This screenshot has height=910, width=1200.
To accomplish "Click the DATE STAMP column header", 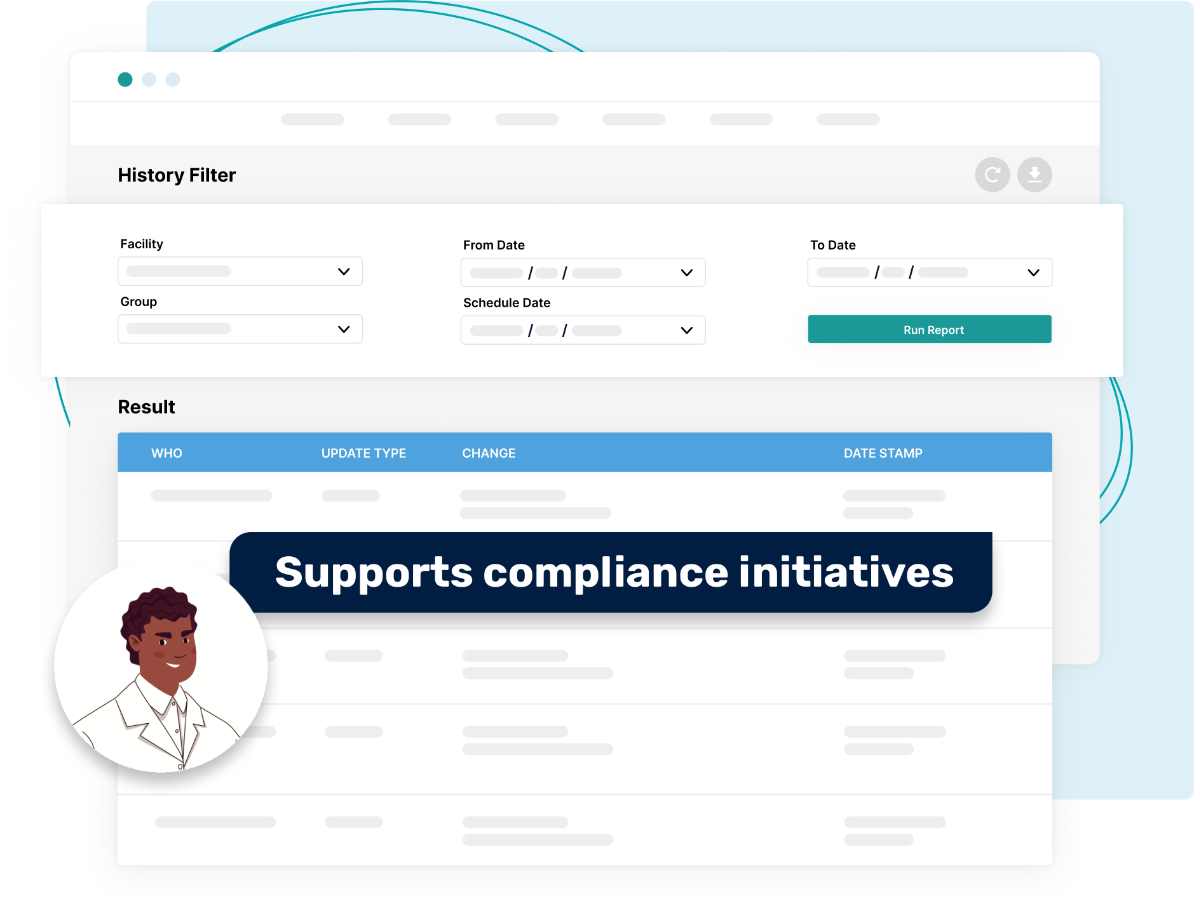I will (x=883, y=453).
